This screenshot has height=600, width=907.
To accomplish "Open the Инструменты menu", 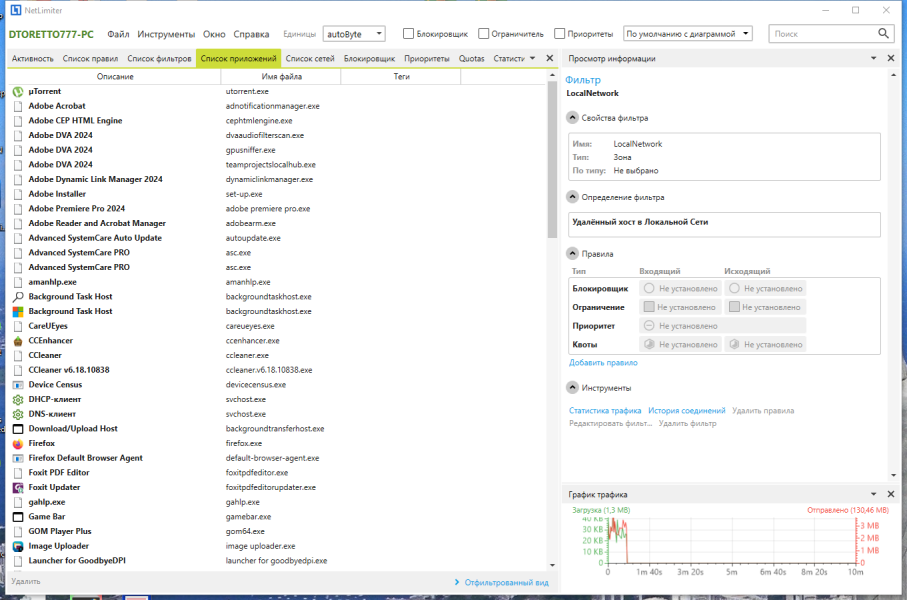I will pos(166,34).
